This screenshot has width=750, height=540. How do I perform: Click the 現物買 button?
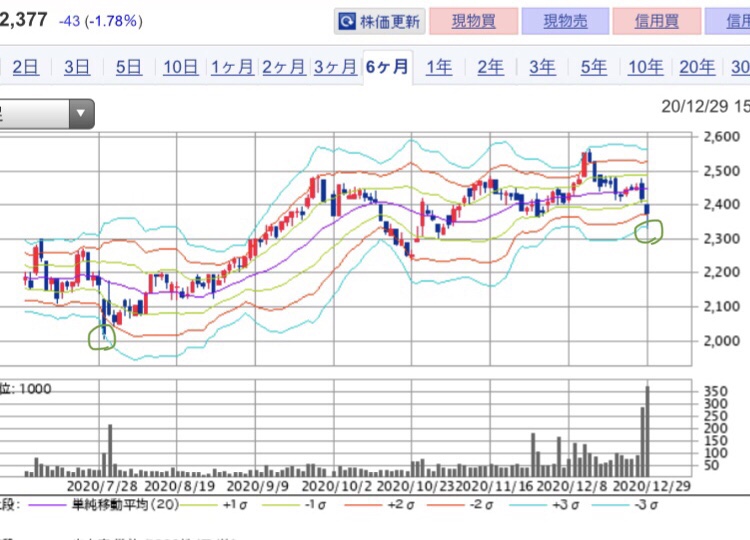[x=474, y=22]
